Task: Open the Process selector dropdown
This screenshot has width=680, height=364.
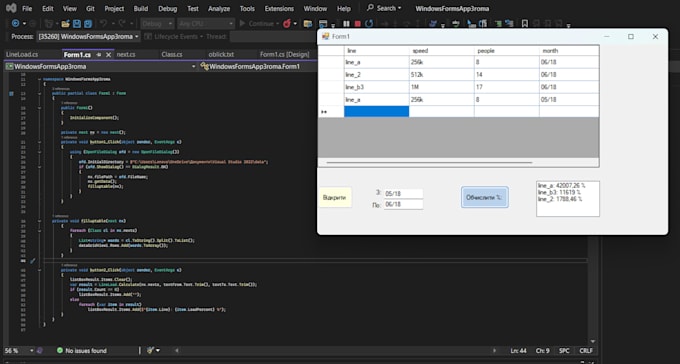Action: point(88,36)
